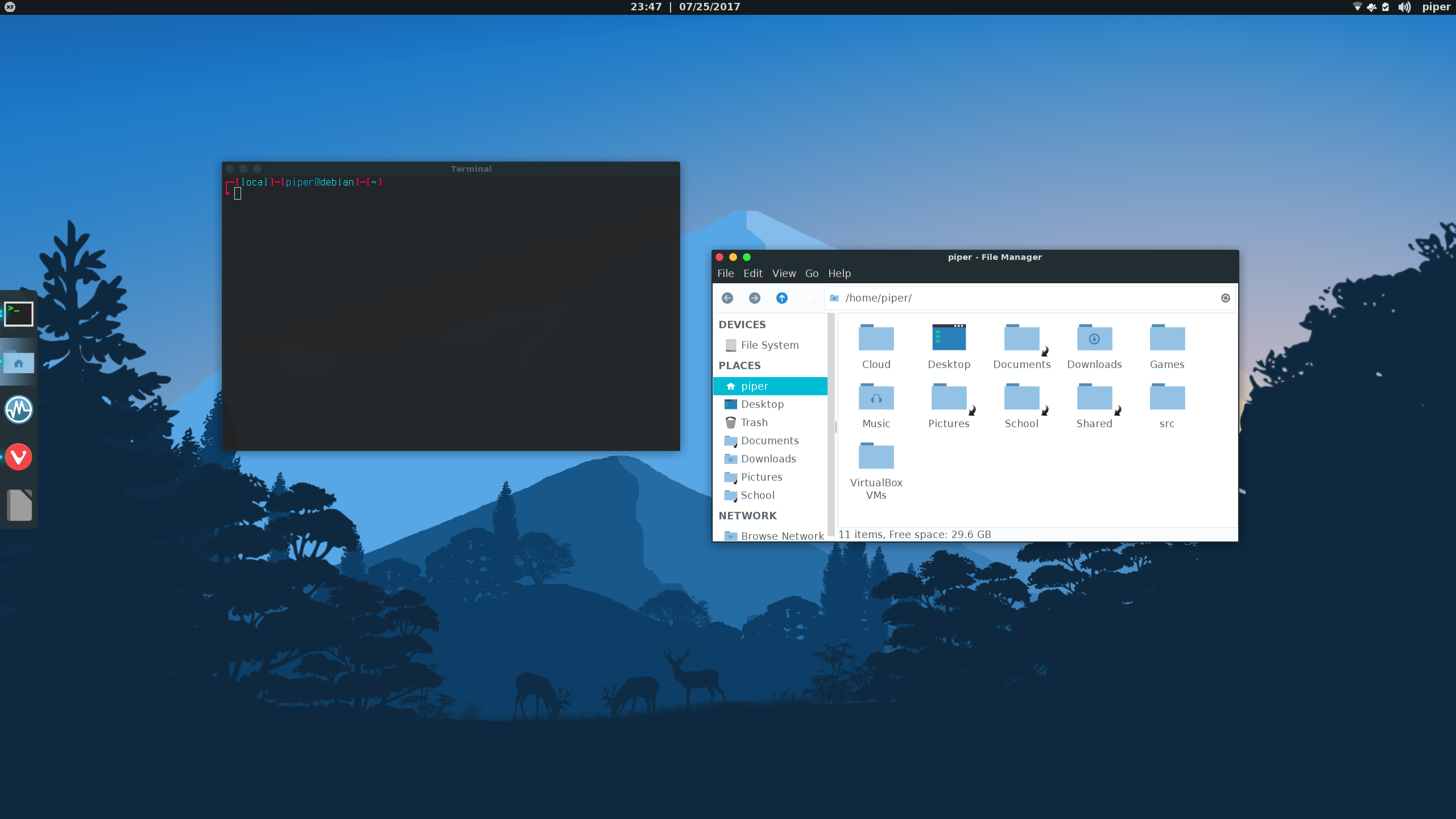Image resolution: width=1456 pixels, height=819 pixels.
Task: Click the forward navigation arrow
Action: [x=755, y=298]
